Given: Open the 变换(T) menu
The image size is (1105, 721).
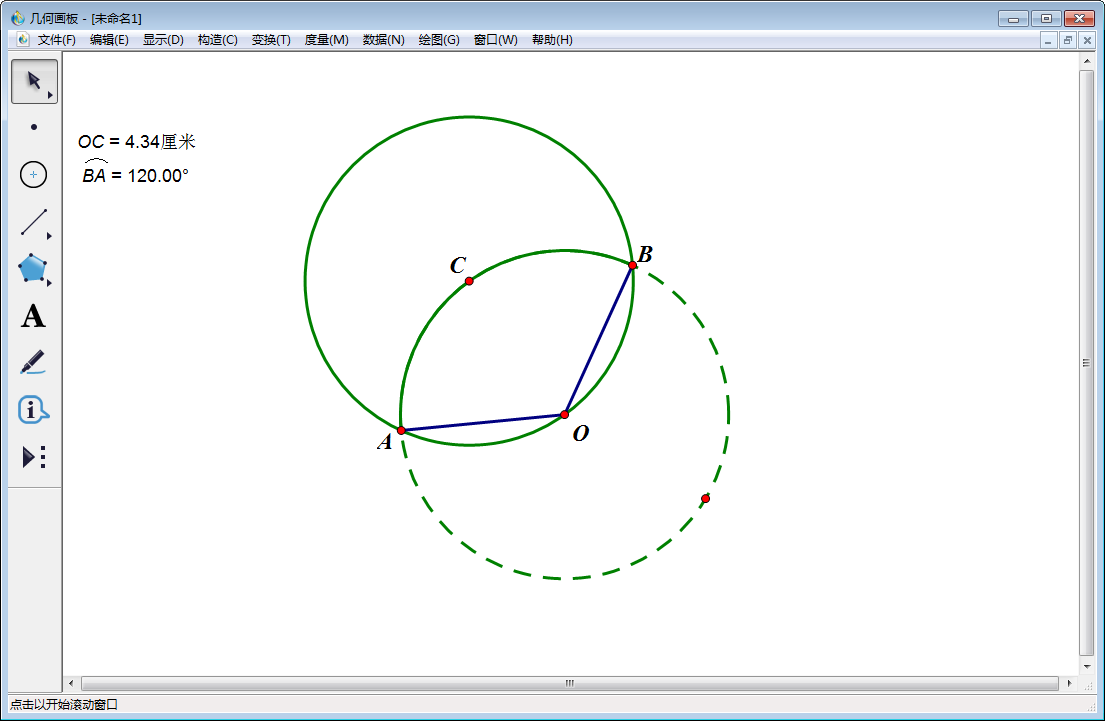Looking at the screenshot, I should point(271,40).
